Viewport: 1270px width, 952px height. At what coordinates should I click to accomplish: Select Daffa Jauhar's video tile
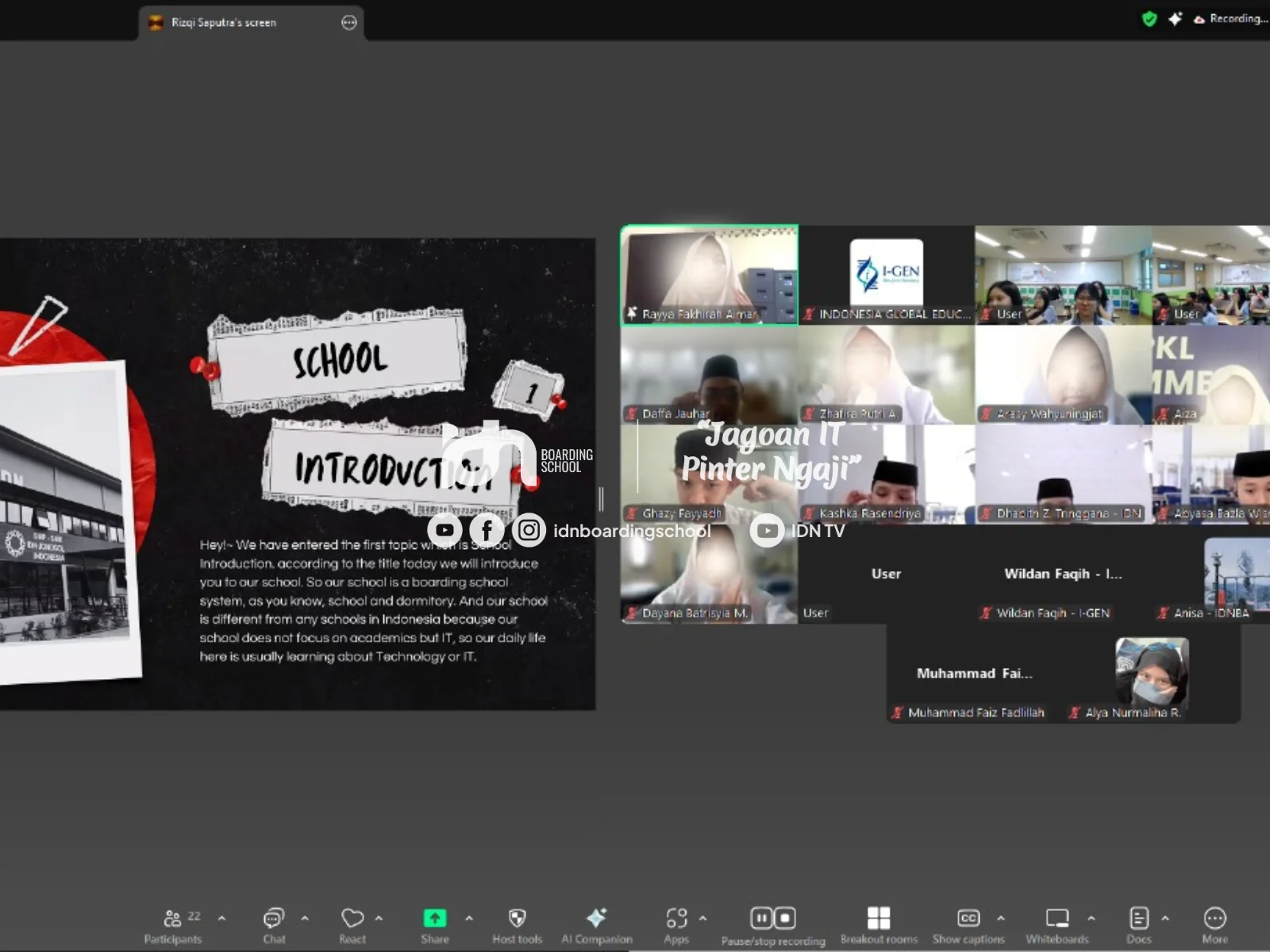coord(709,374)
